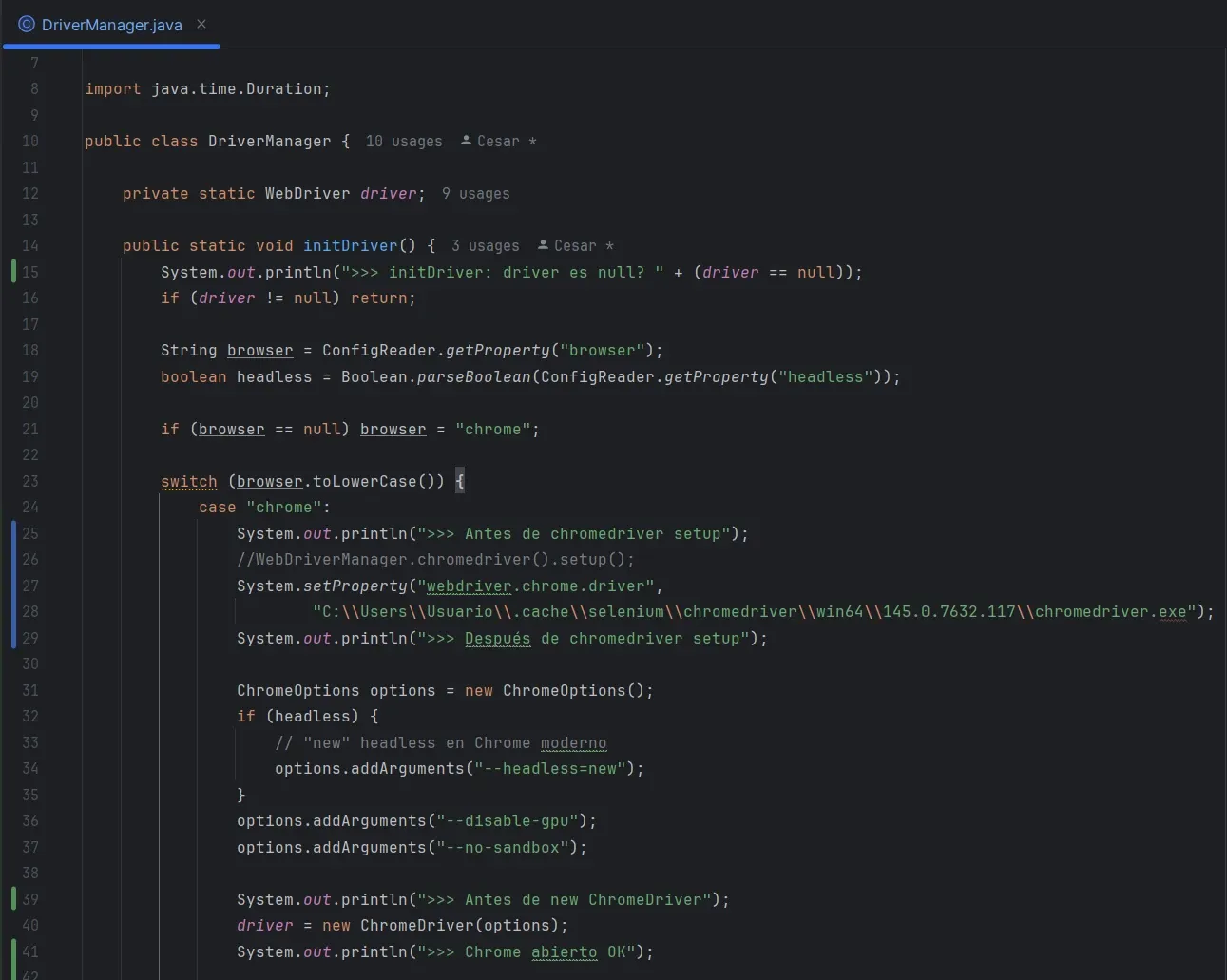
Task: Click the green change marker beside line 39
Action: [12, 899]
